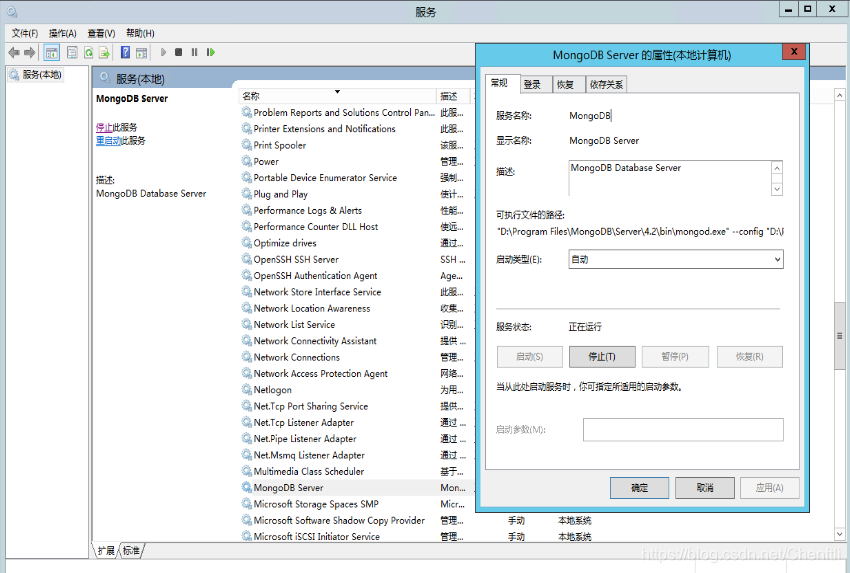Viewport: 850px width, 573px height.
Task: Click the gear icon of OpenSSH SSH Server
Action: coord(247,259)
